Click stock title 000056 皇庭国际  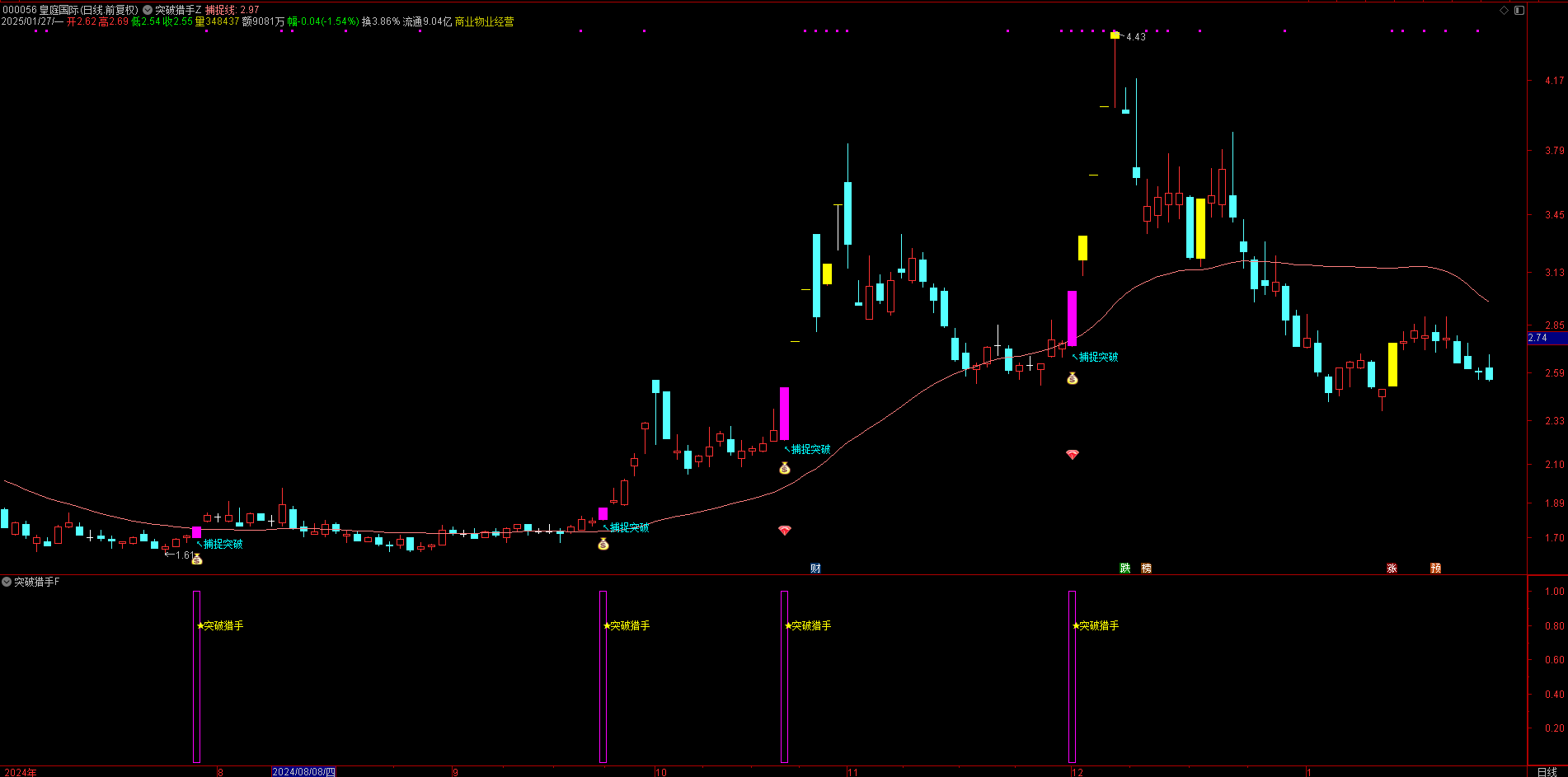(x=40, y=10)
